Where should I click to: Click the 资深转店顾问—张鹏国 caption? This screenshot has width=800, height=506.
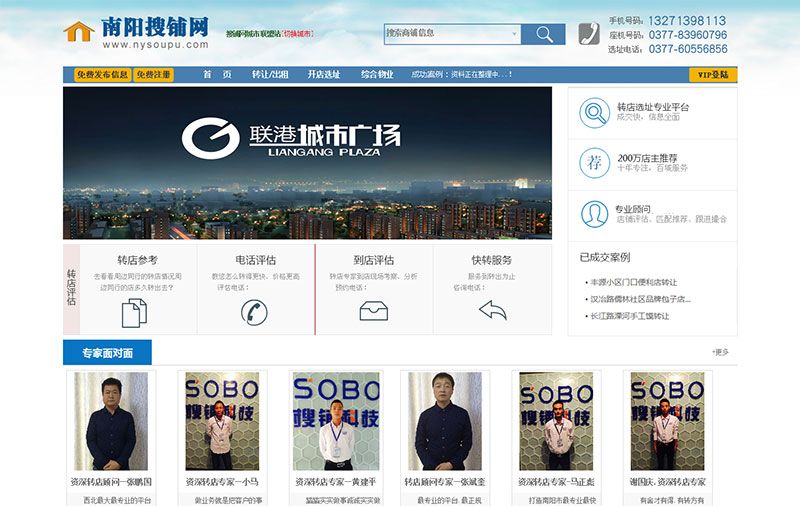coord(111,482)
